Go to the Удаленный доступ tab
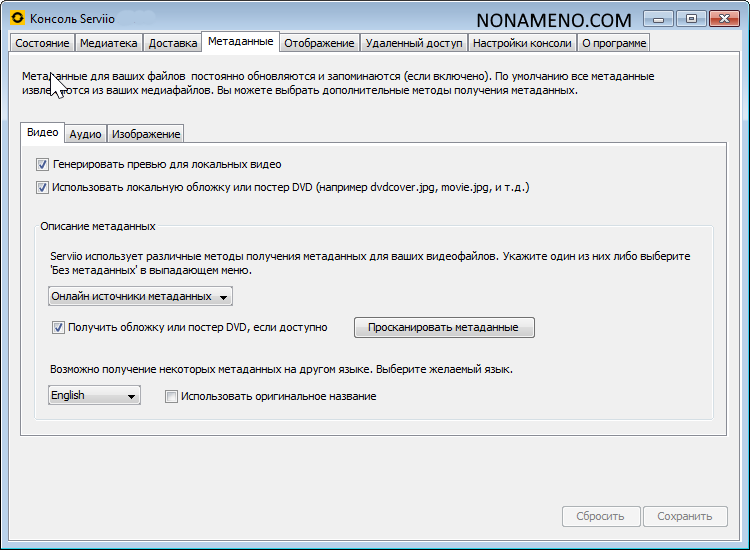The image size is (750, 550). [x=413, y=43]
